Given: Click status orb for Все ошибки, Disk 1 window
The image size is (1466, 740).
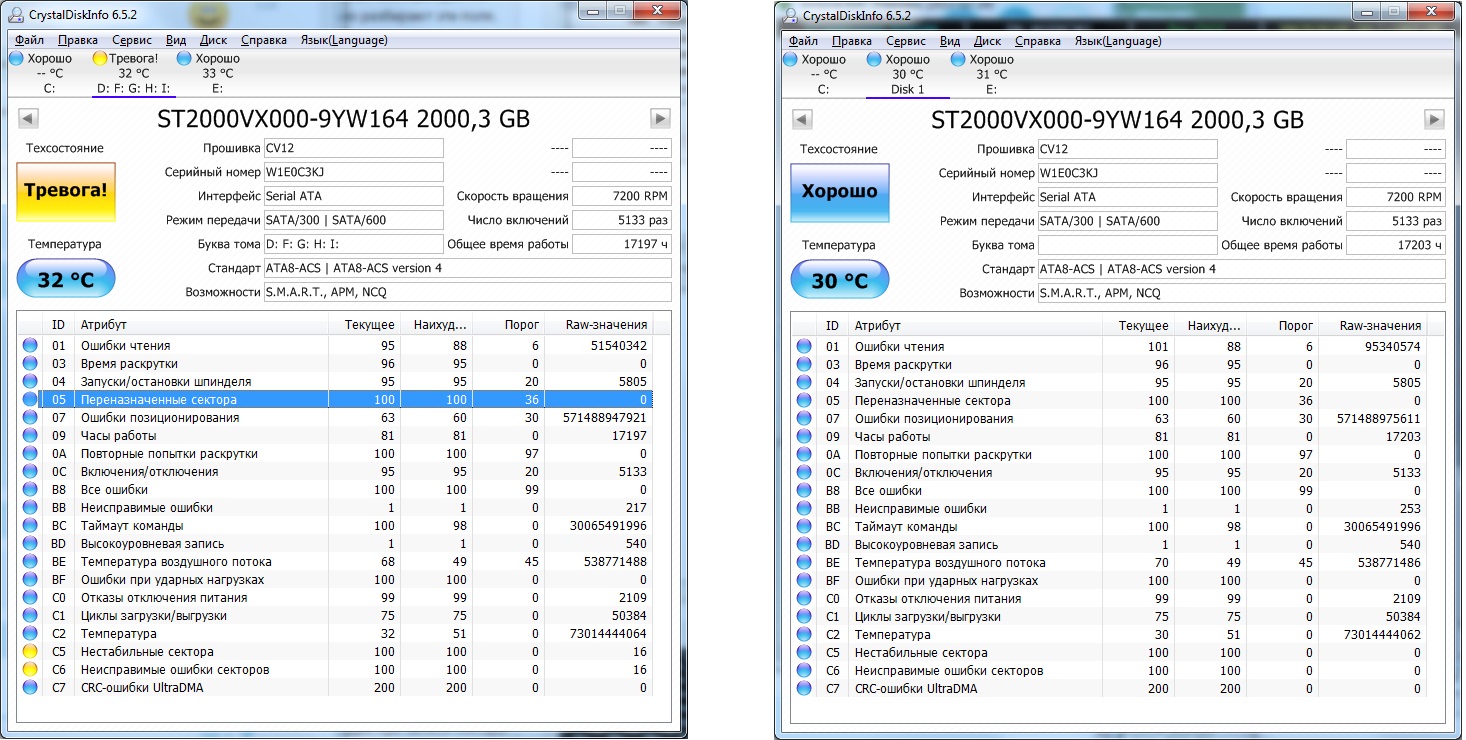Looking at the screenshot, I should pos(804,490).
